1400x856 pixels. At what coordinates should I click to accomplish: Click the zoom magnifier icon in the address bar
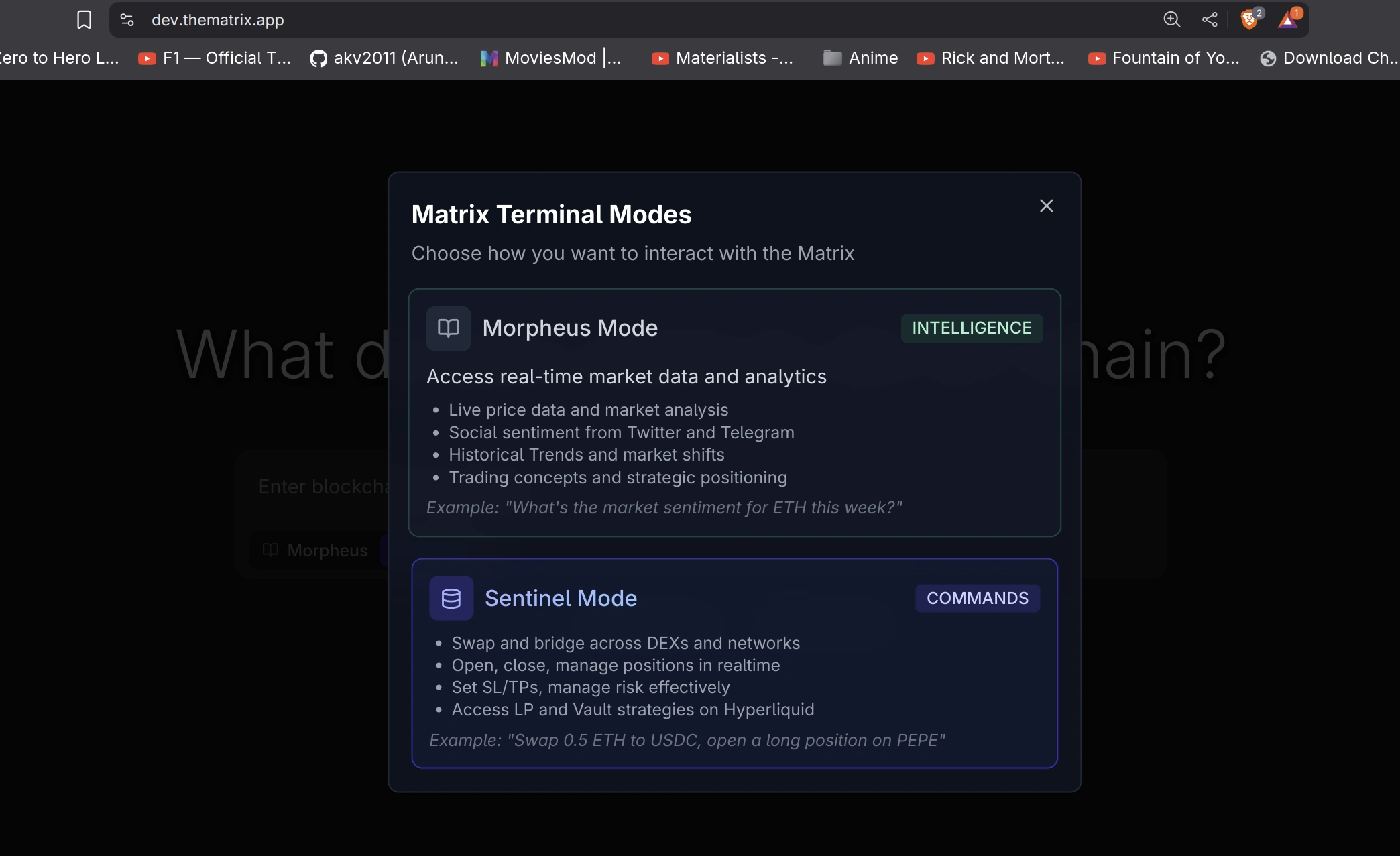(x=1171, y=19)
